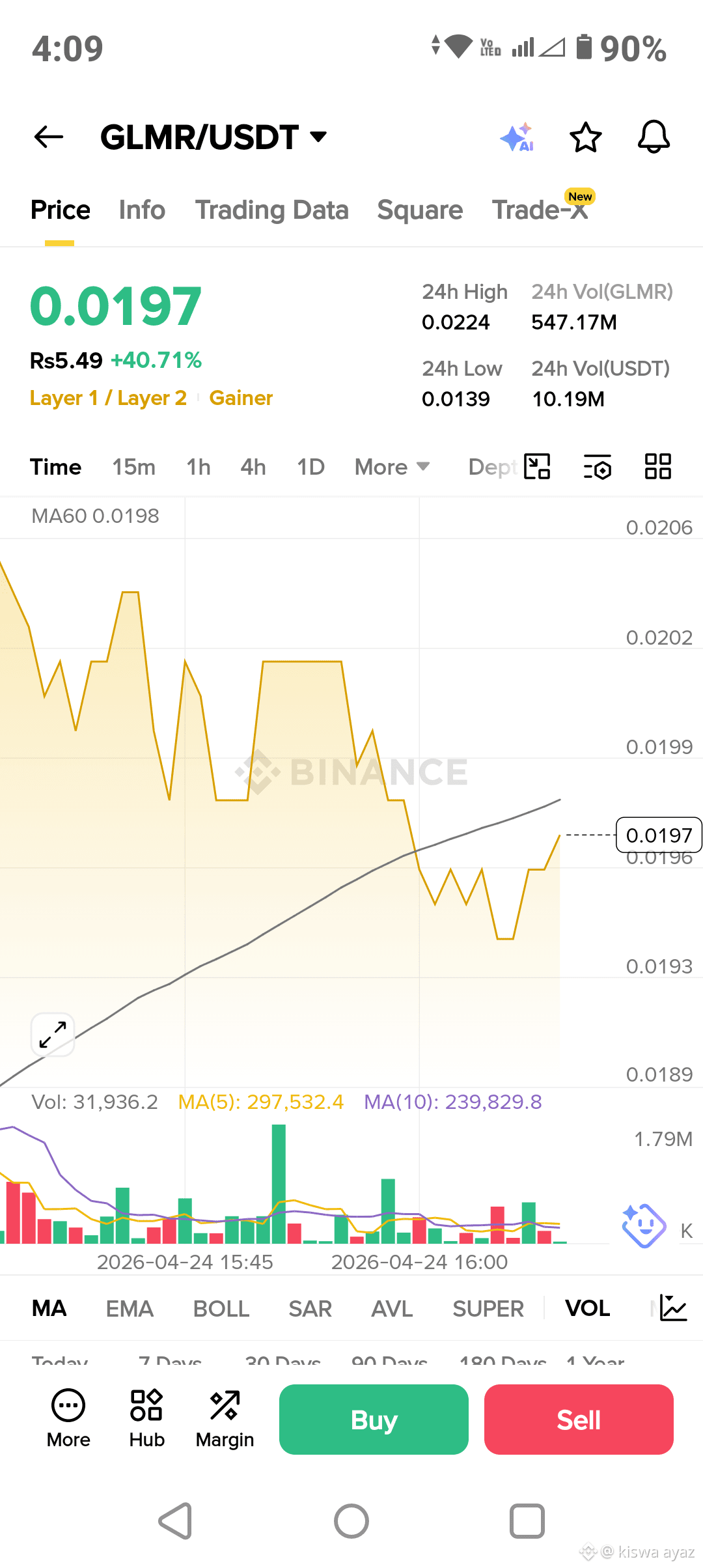Click the Layer 1 / Layer 2 tag
This screenshot has width=703, height=1568.
click(x=108, y=398)
